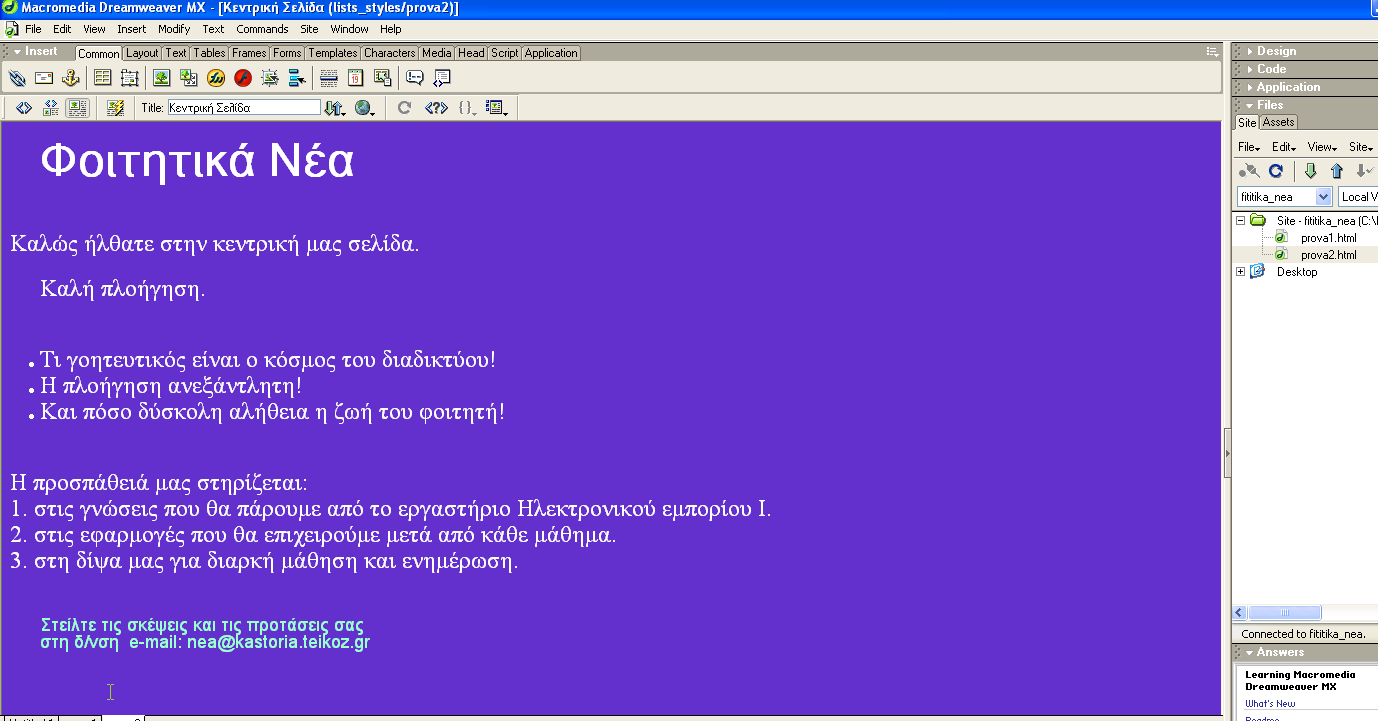Screen dimensions: 1378x721
Task: Insert an Image using the picture icon
Action: click(x=161, y=77)
